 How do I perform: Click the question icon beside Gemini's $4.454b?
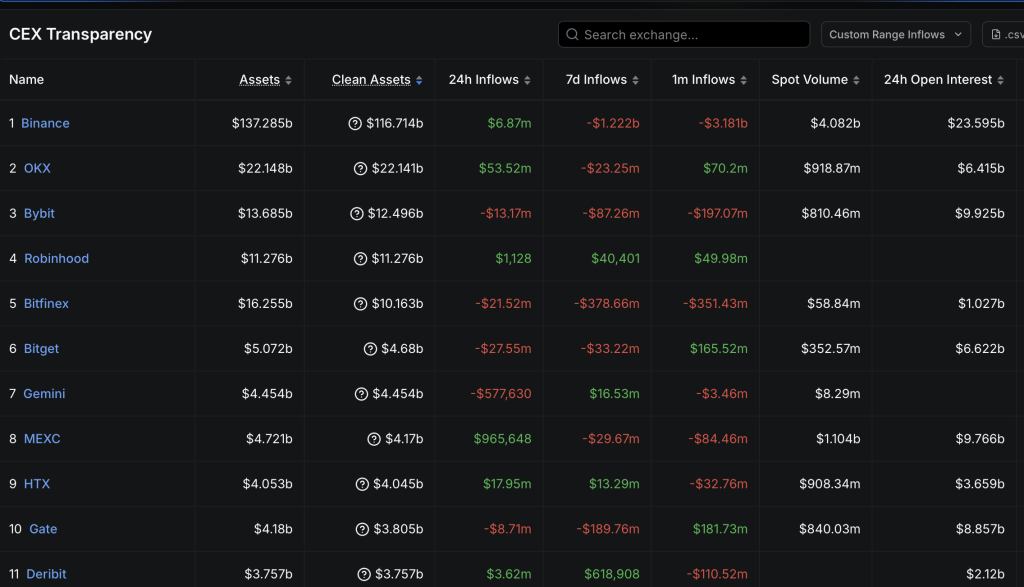[x=361, y=394]
